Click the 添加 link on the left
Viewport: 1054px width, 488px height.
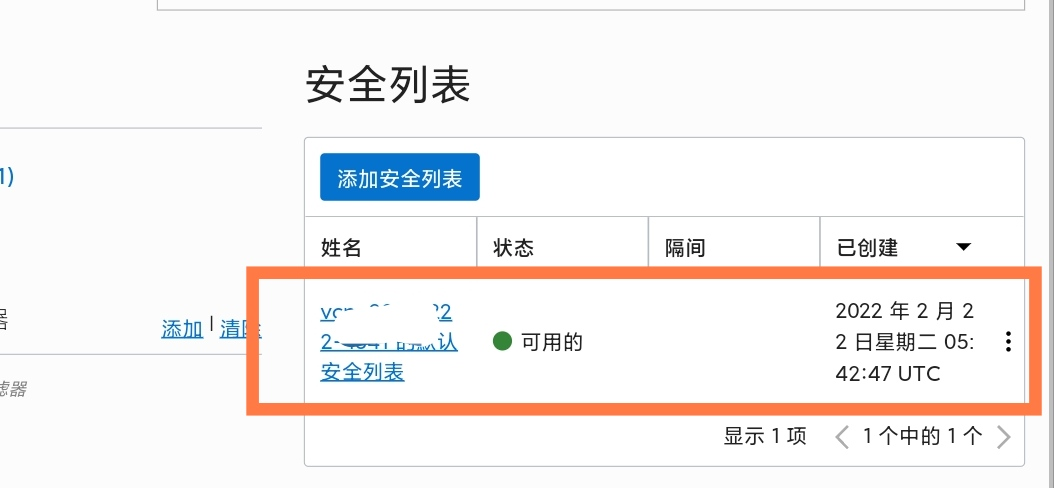point(182,328)
